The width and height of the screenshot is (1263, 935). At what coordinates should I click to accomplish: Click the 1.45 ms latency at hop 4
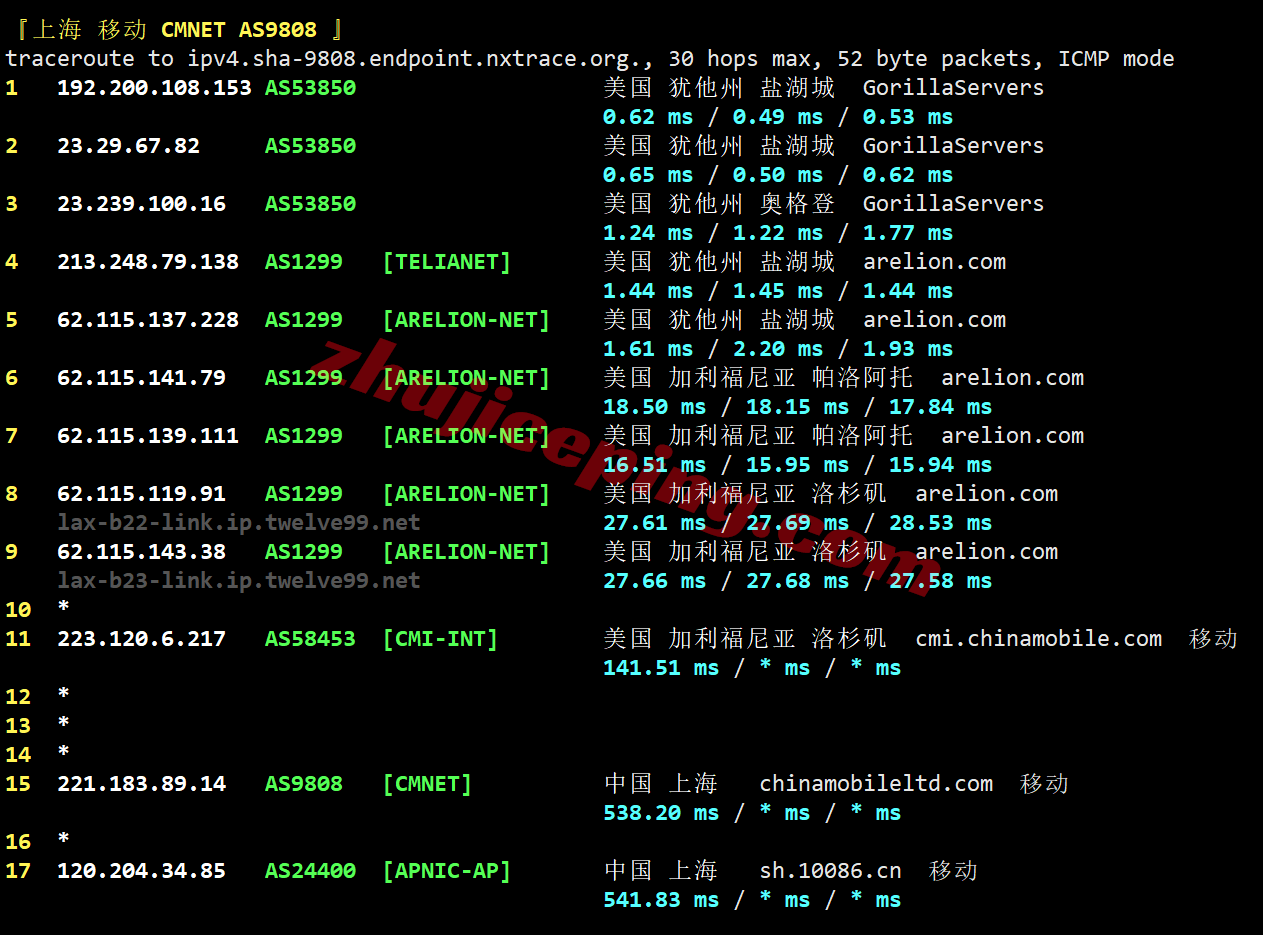[x=778, y=291]
